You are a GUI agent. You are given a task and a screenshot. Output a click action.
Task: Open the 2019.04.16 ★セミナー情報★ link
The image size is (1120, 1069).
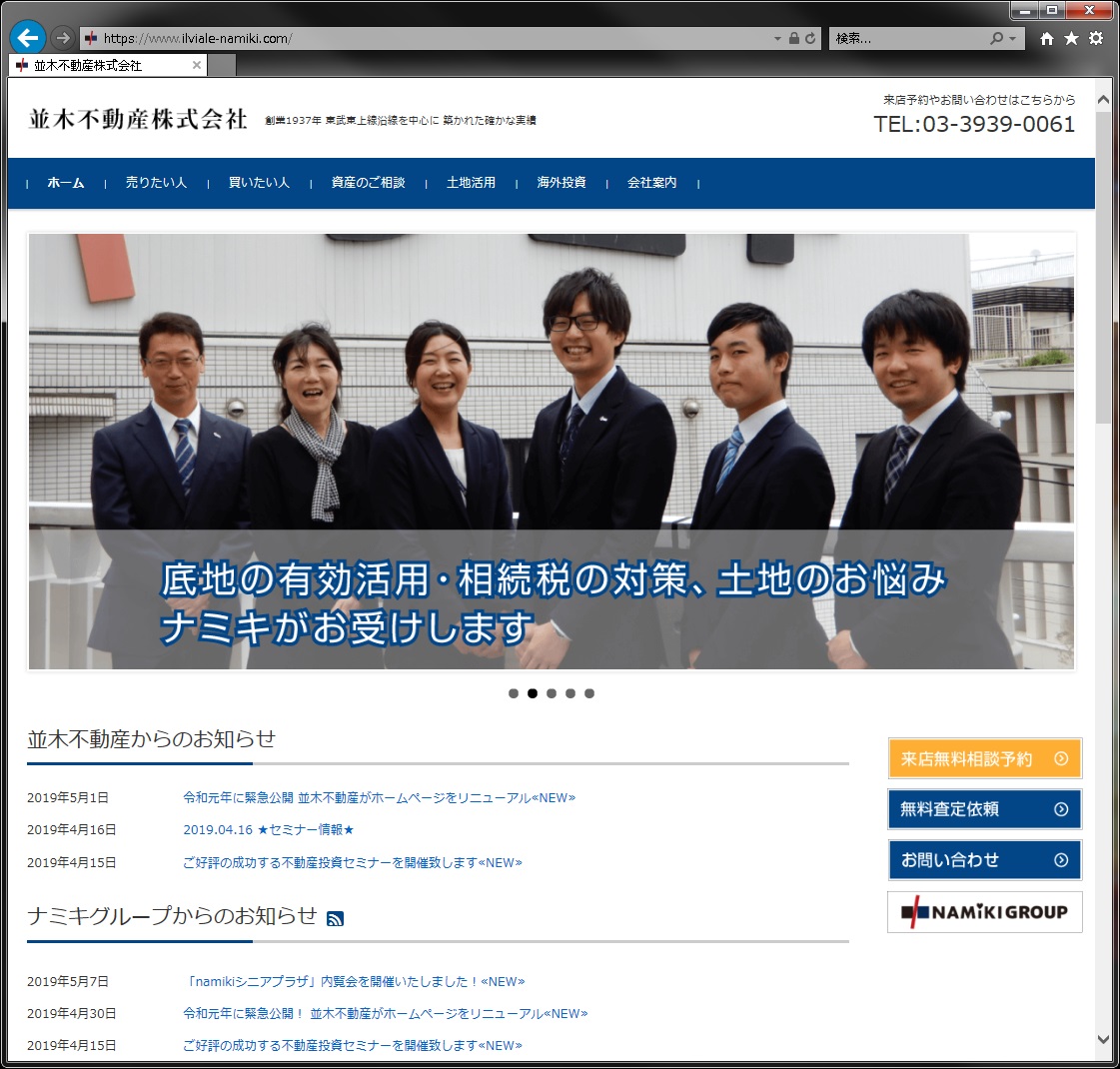pos(269,830)
